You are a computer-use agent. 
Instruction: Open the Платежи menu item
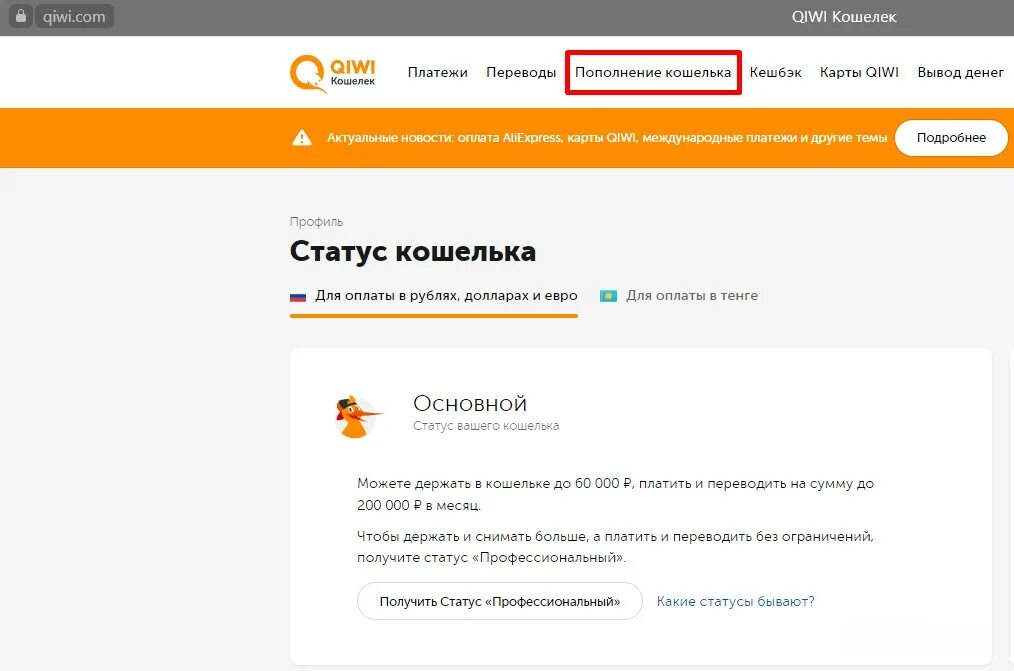[437, 72]
